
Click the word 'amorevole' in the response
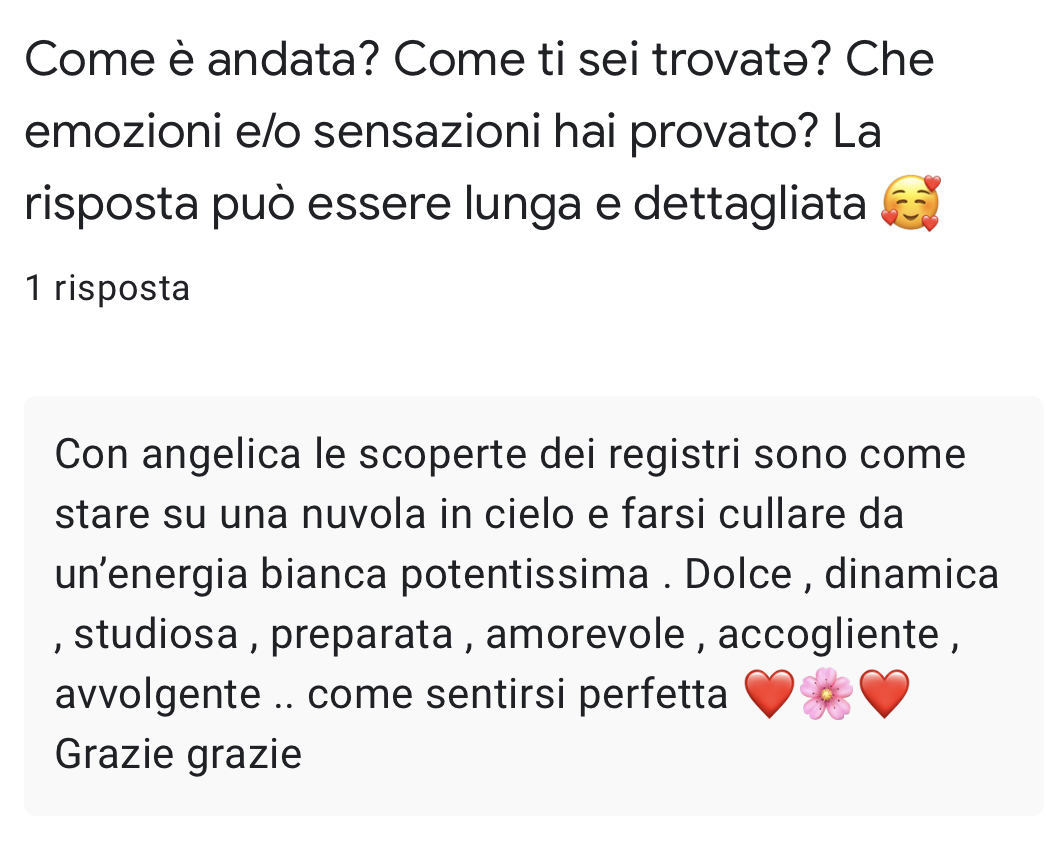point(585,635)
